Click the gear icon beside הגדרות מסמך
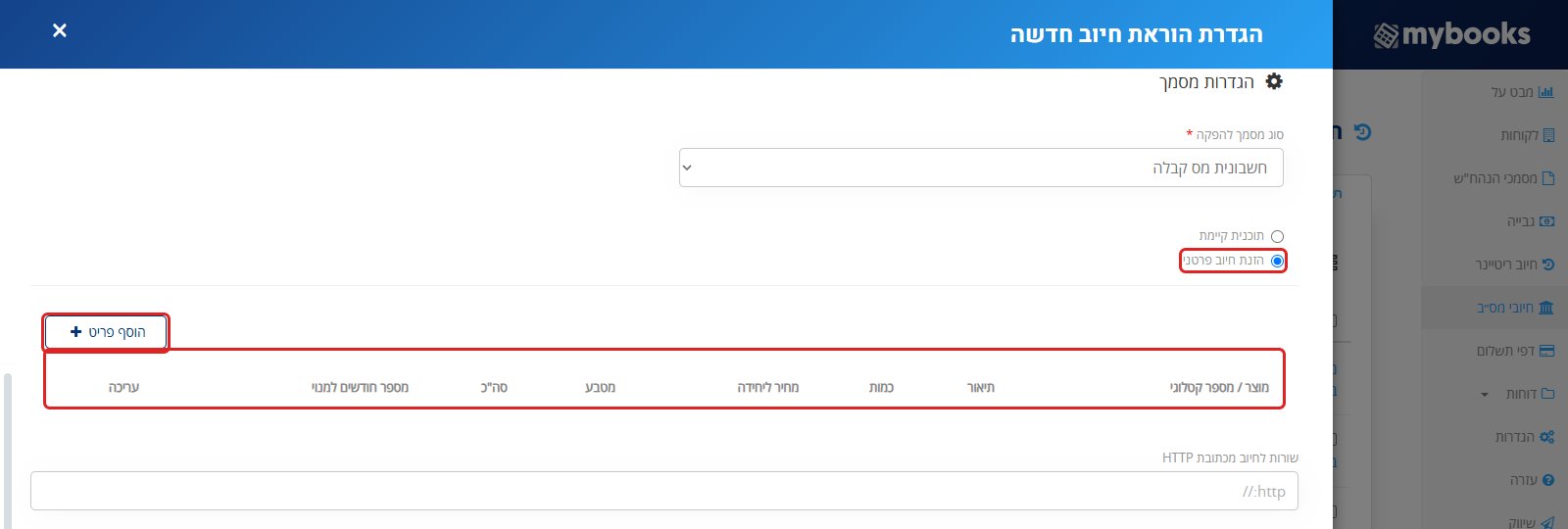Viewport: 1568px width, 529px height. pos(1274,81)
